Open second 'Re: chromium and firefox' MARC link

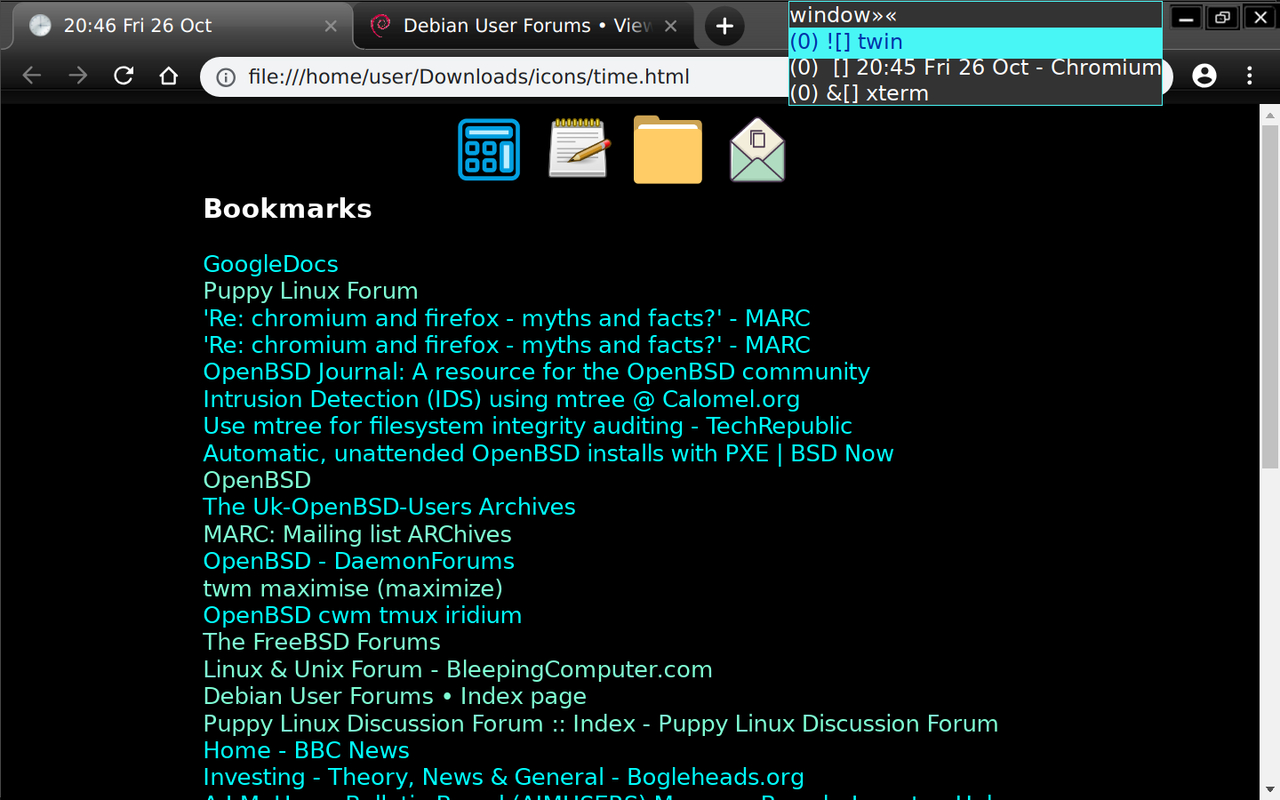[x=507, y=345]
